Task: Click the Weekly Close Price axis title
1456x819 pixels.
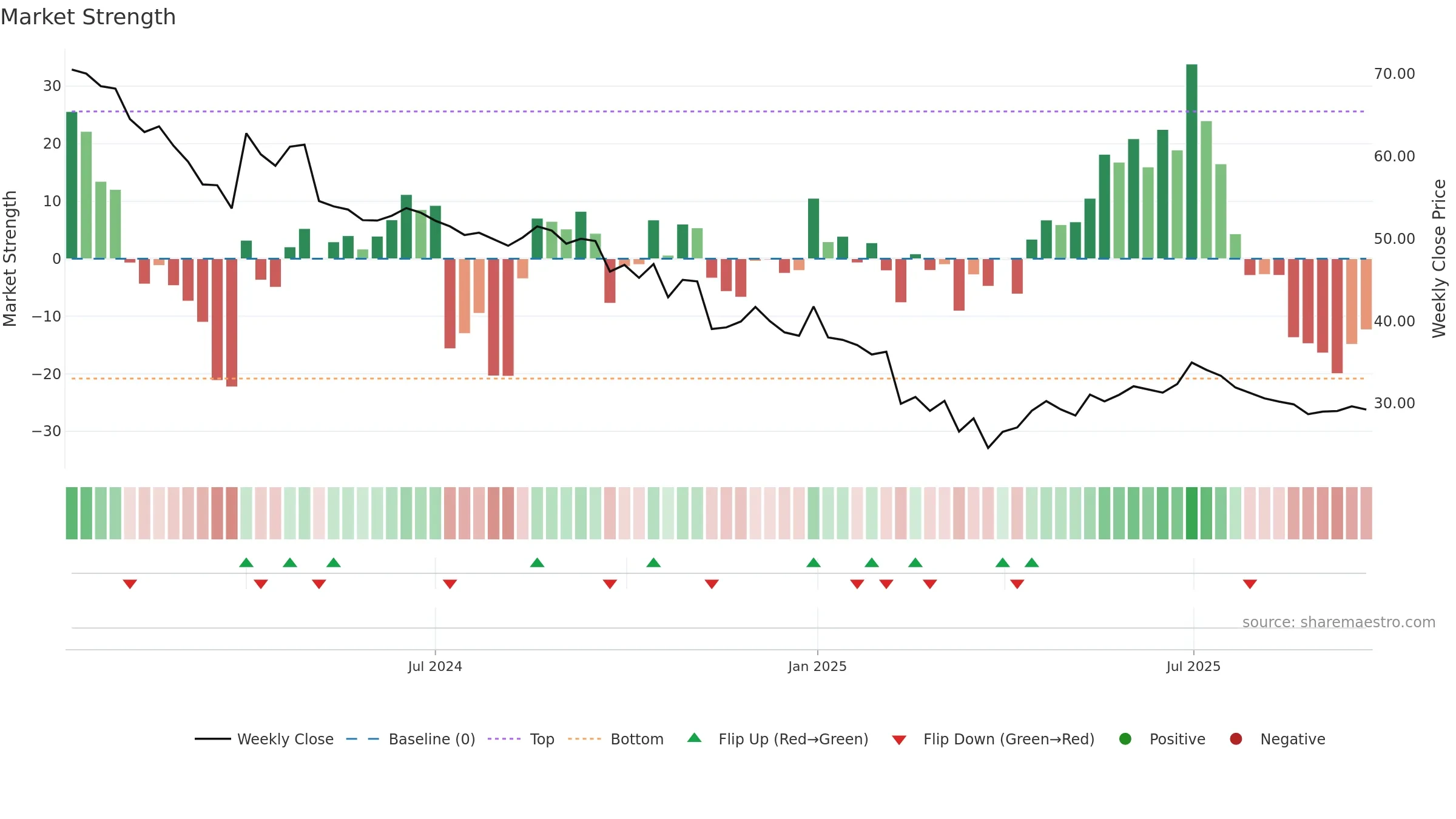Action: [1439, 258]
